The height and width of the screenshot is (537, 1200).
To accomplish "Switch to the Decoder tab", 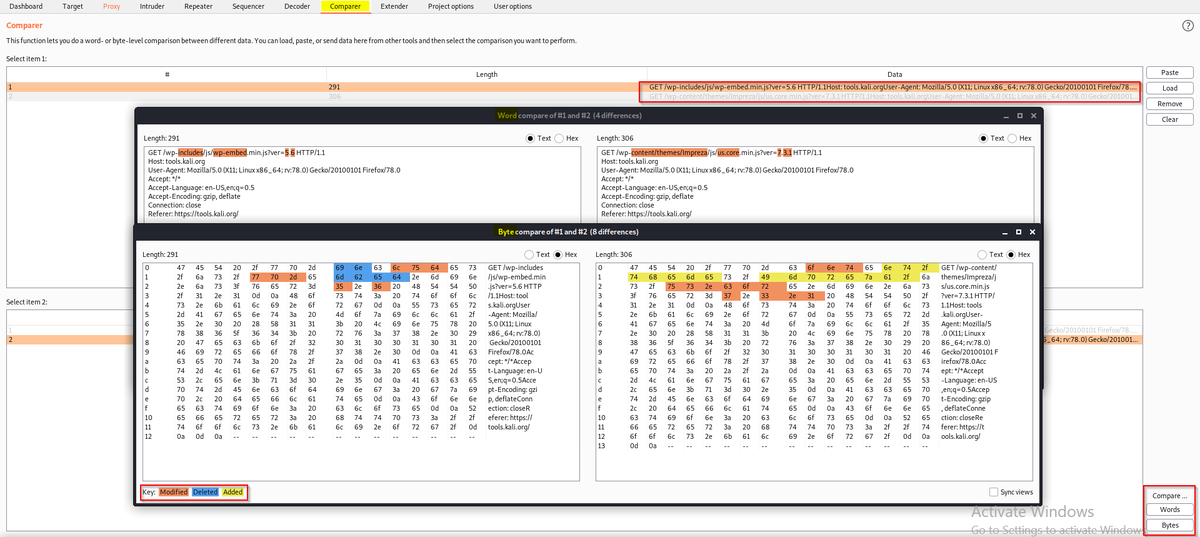I will tap(297, 6).
